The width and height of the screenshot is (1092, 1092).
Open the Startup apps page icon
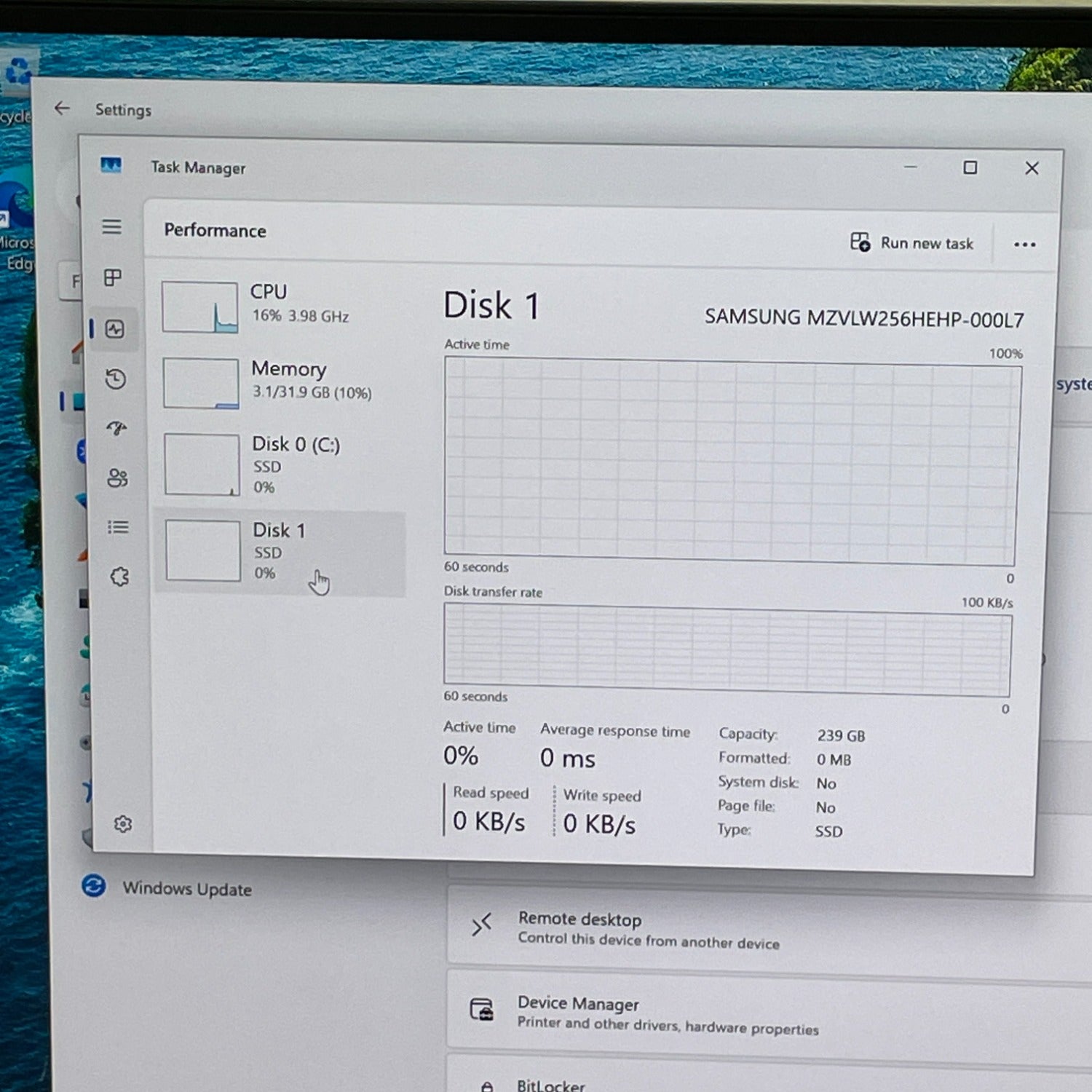tap(116, 428)
